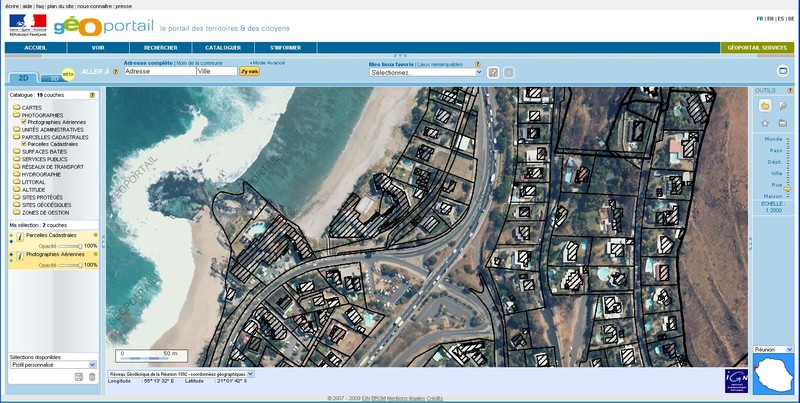Screen dimensions: 800x403
Task: Open the CATALOGUER menu
Action: pos(223,47)
